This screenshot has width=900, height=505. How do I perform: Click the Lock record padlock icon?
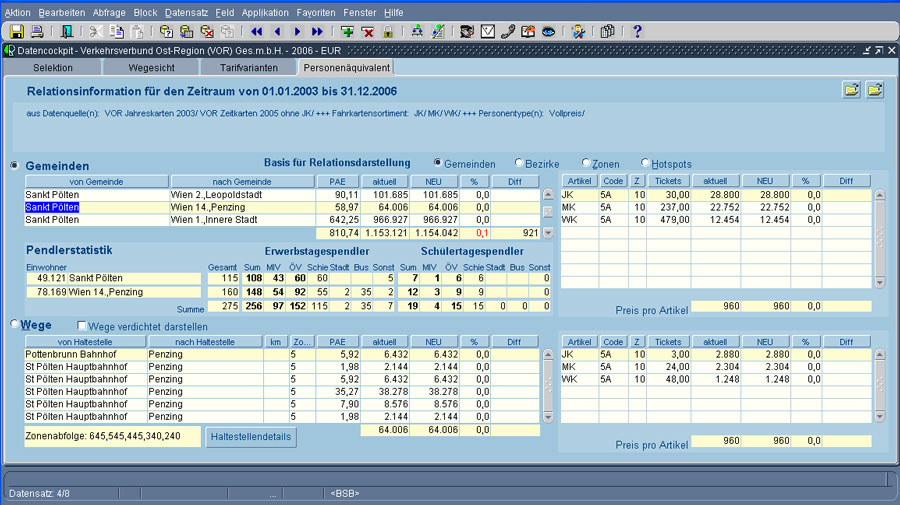tap(388, 32)
